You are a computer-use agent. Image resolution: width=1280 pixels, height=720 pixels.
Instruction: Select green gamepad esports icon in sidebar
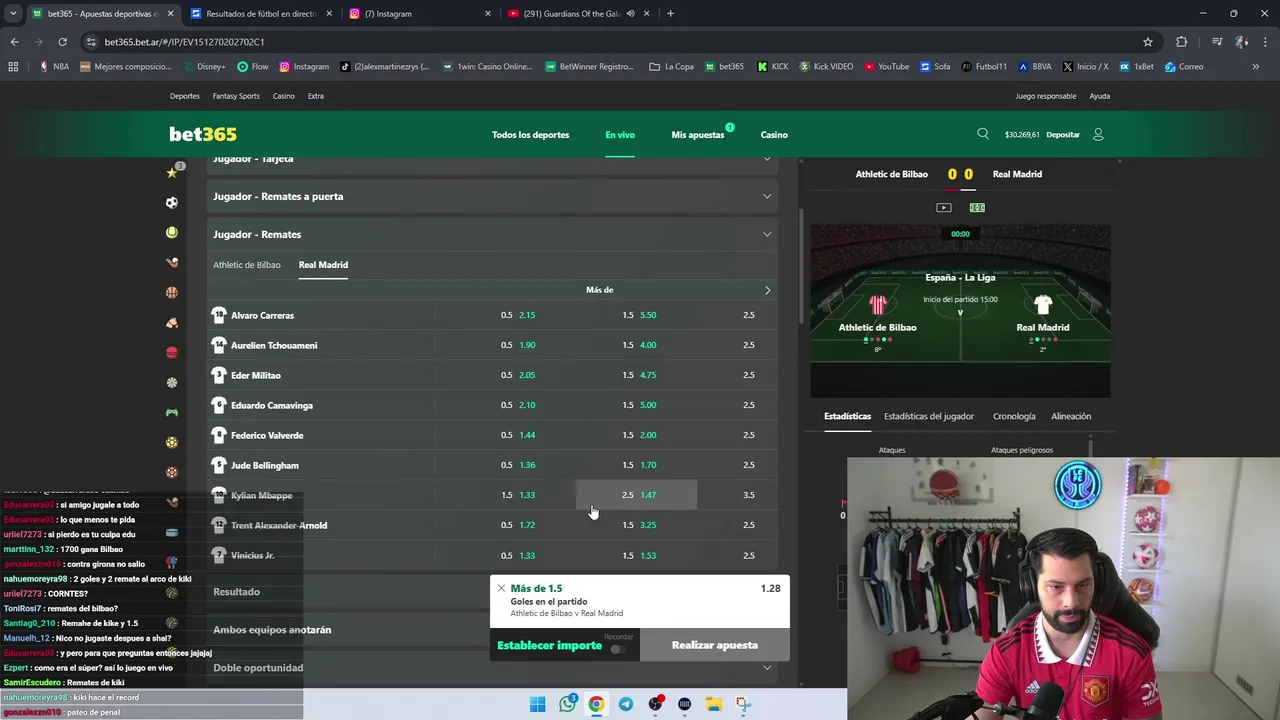click(x=172, y=412)
